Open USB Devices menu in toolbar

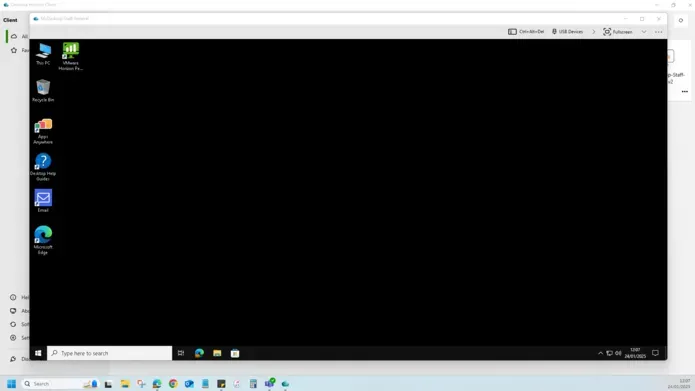tap(567, 32)
